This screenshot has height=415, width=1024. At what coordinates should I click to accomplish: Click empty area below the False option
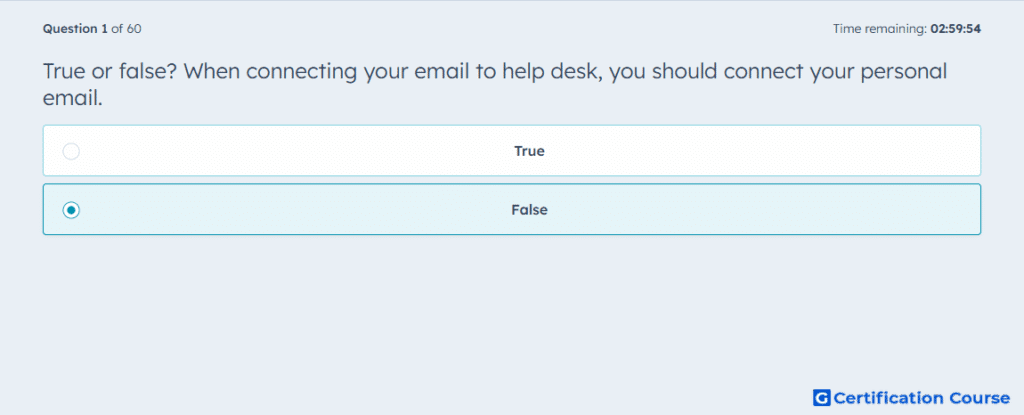click(511, 307)
